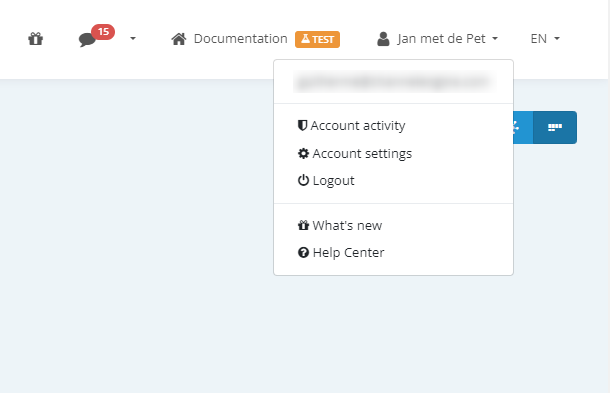Click the user silhouette icon
Image resolution: width=610 pixels, height=393 pixels.
coord(383,39)
